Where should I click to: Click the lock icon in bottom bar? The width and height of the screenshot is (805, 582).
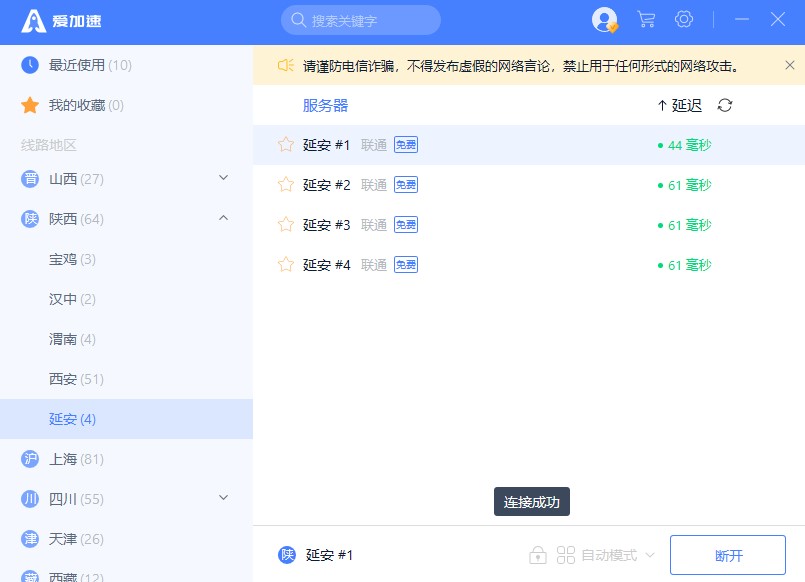(x=538, y=555)
